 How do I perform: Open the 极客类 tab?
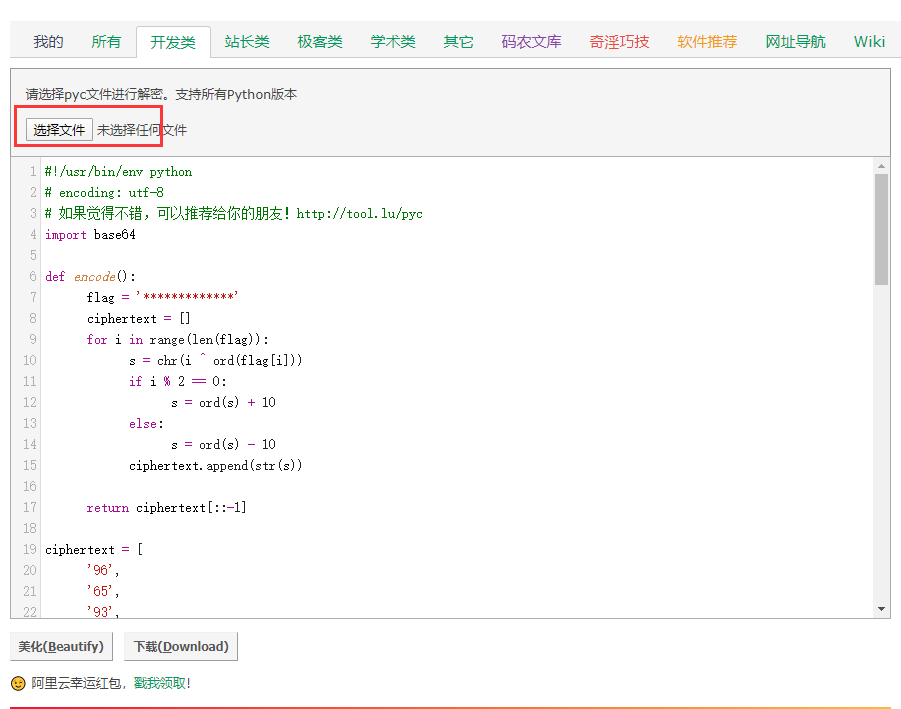[x=319, y=41]
